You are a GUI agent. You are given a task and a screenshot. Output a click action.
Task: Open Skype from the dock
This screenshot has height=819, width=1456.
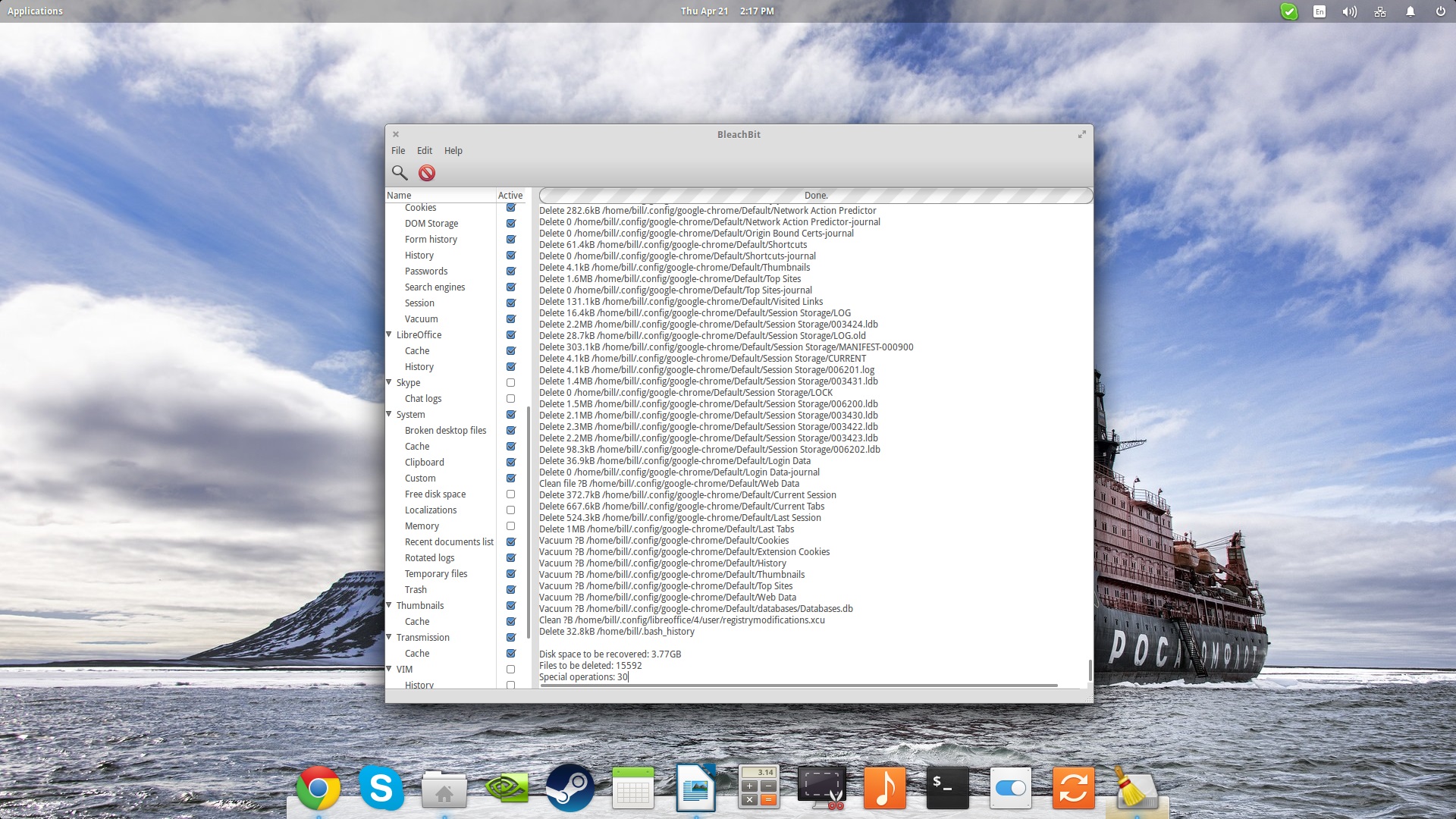click(381, 788)
